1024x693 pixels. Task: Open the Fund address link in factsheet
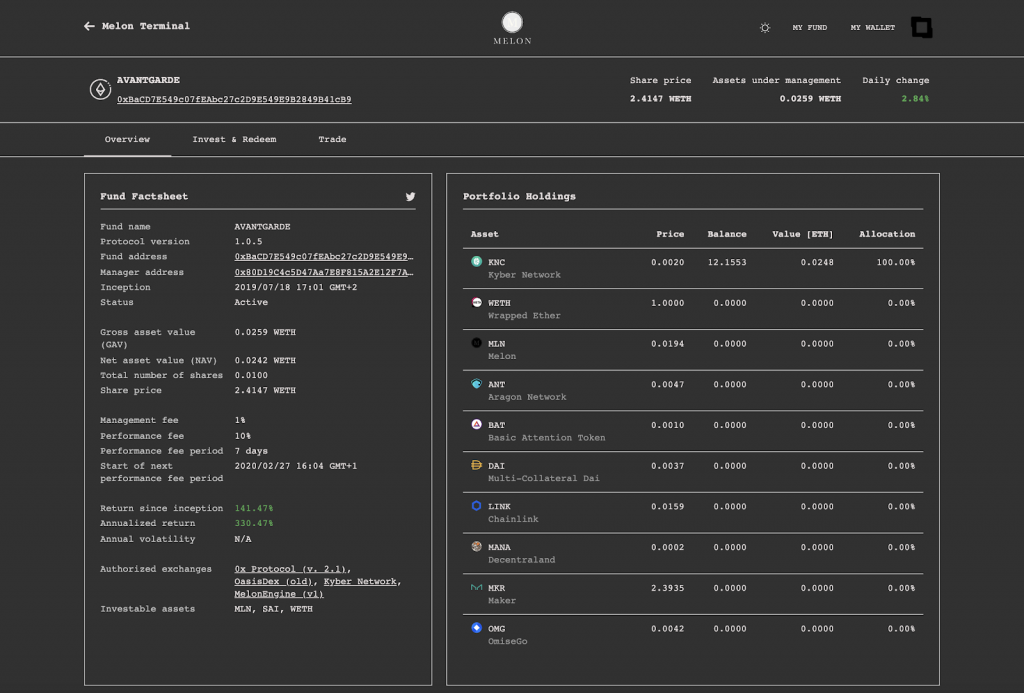pyautogui.click(x=323, y=257)
